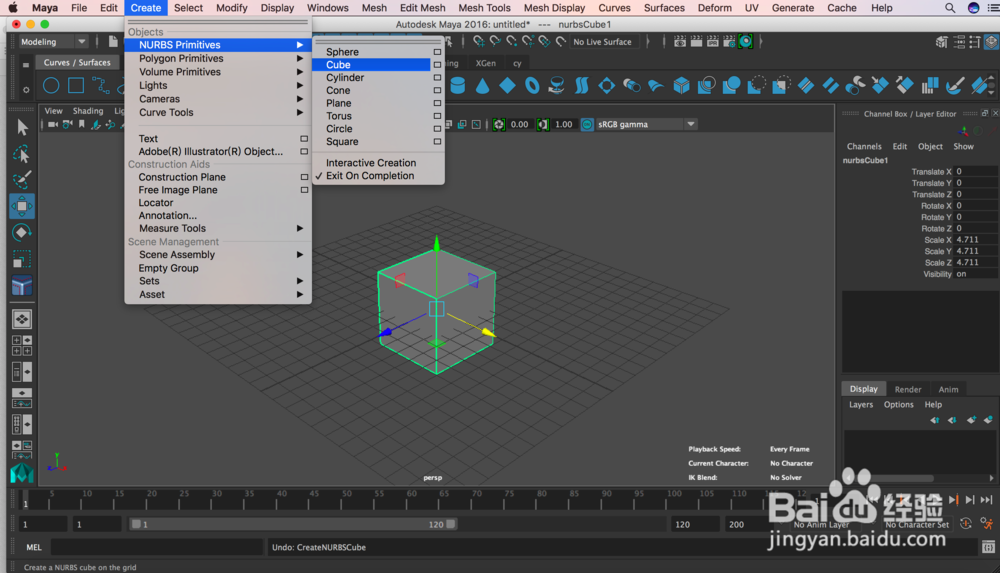The height and width of the screenshot is (573, 1000).
Task: Click the create new layer icon
Action: click(971, 420)
